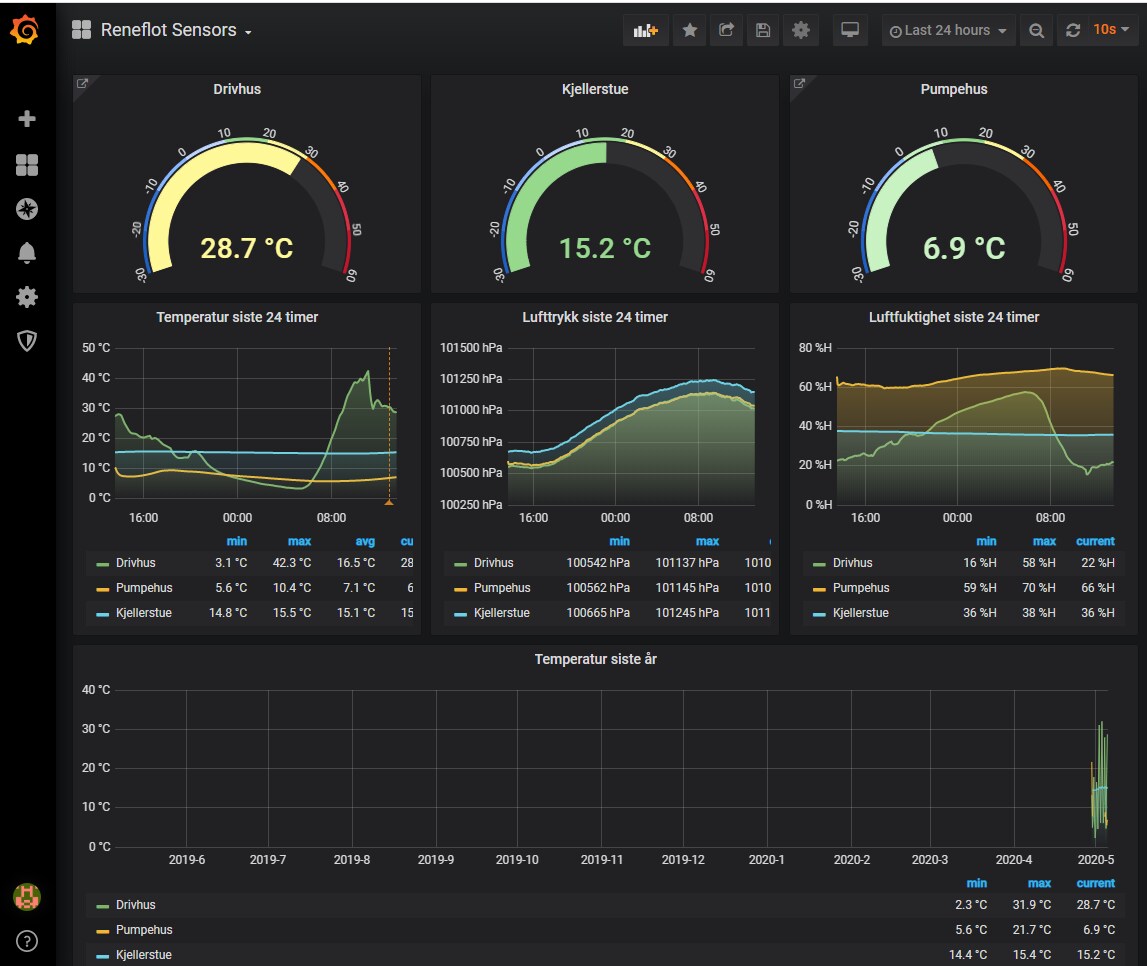Open Alerting bell icon in sidebar
The image size is (1147, 966).
(x=27, y=253)
